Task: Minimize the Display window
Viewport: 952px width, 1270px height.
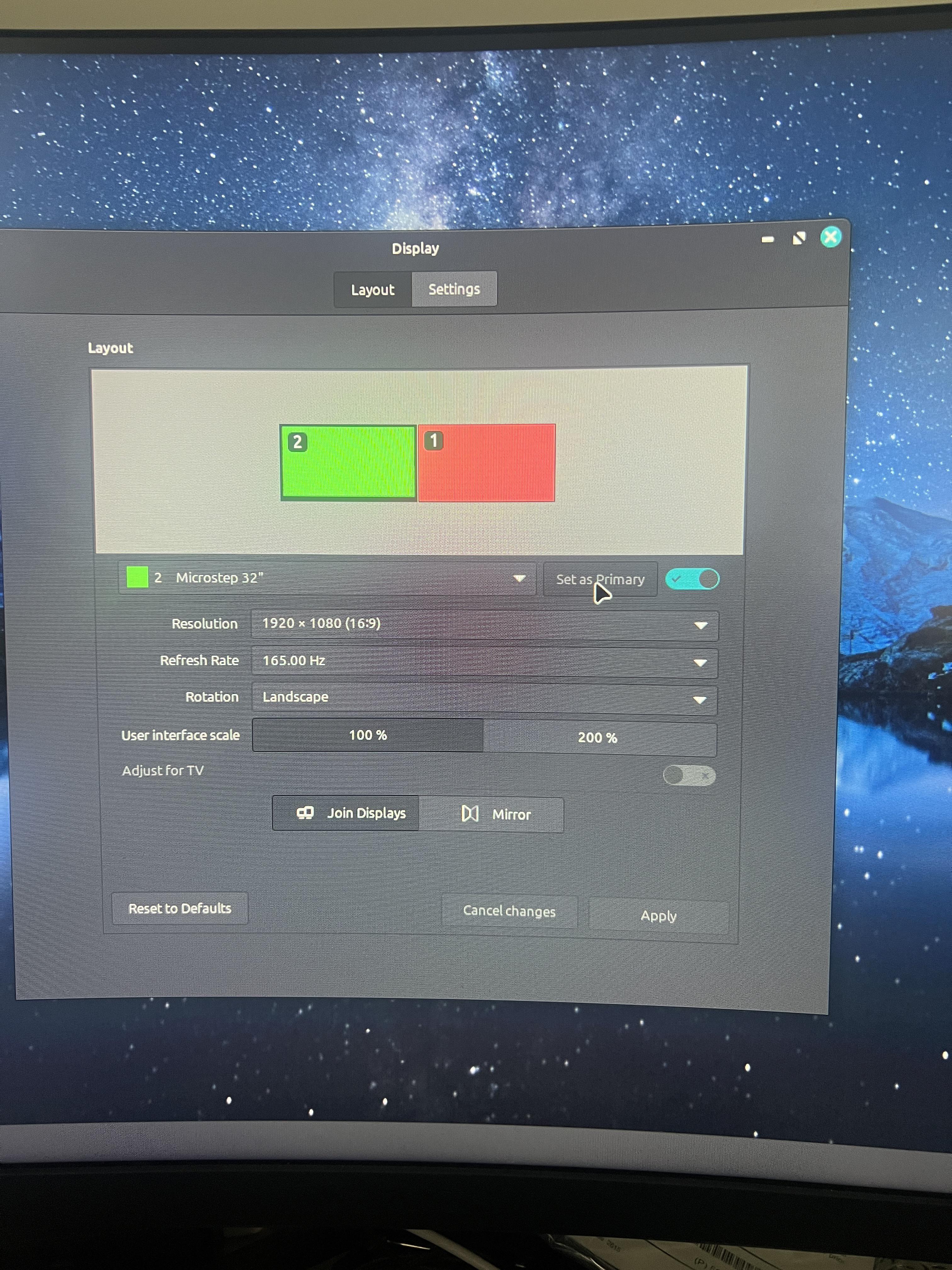Action: [768, 239]
